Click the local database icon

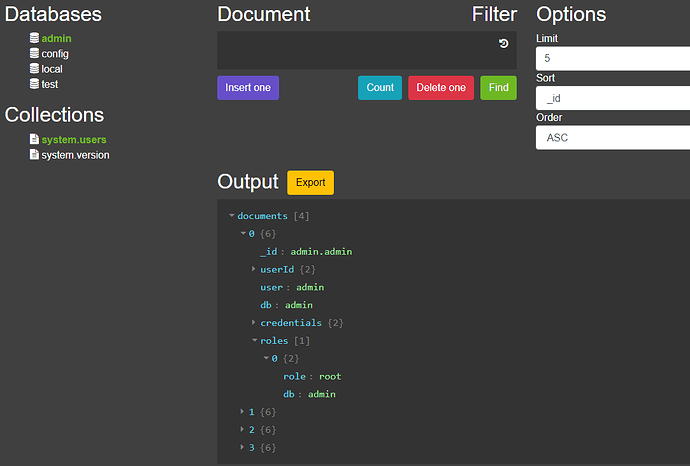click(34, 69)
